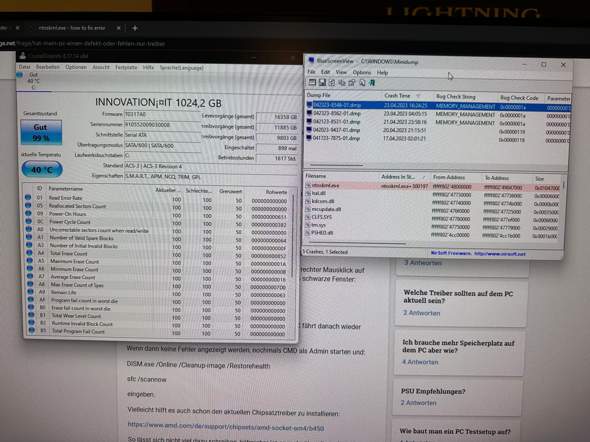Open the Ansicht menu in CrystalDiskInfo
Viewport: 590px width, 442px height.
[x=101, y=67]
